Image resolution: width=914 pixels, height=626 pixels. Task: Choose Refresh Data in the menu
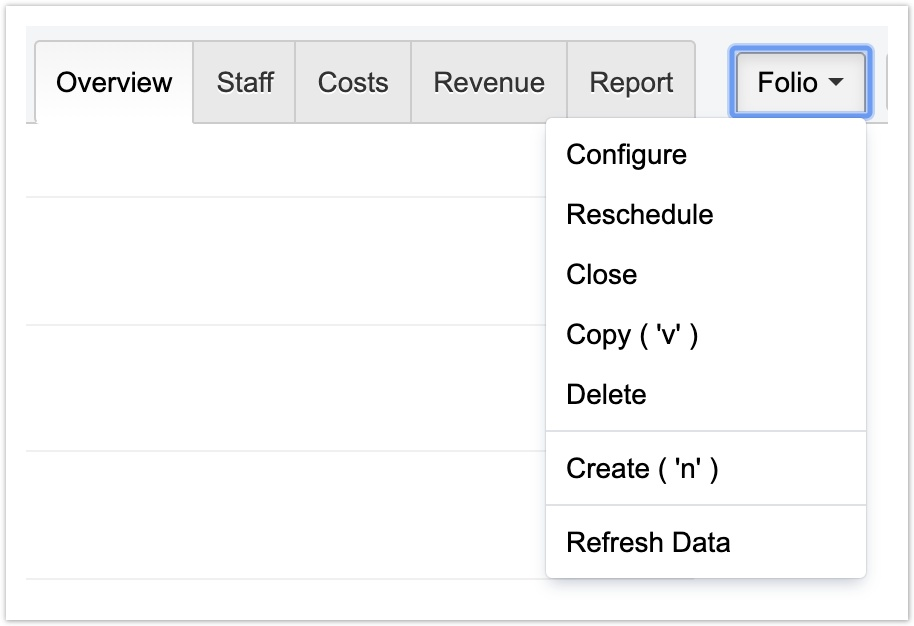[x=648, y=543]
